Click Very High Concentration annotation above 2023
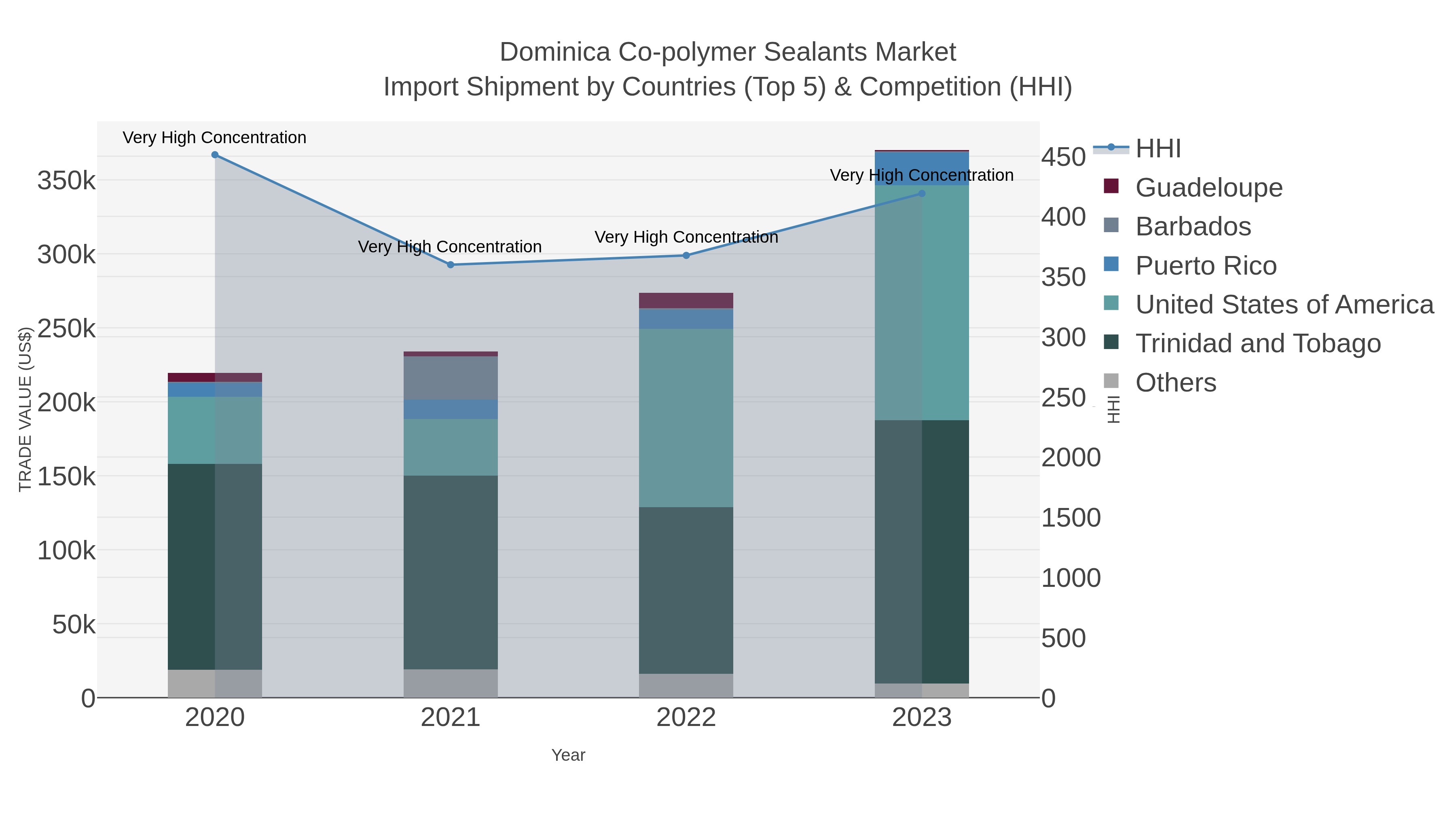The height and width of the screenshot is (819, 1456). (x=922, y=175)
